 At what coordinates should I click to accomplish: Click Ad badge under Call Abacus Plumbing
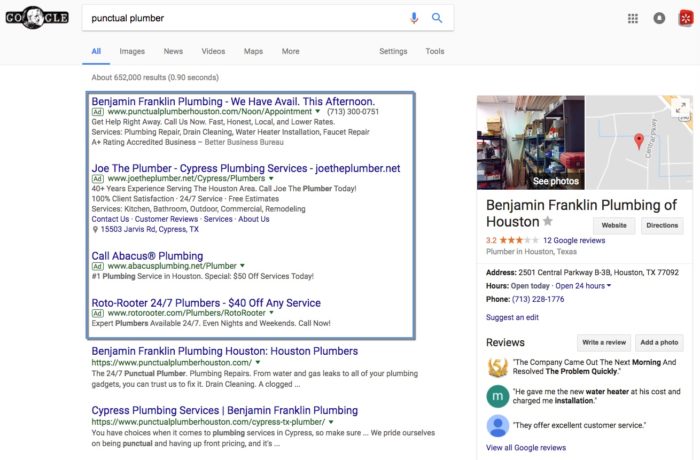click(98, 266)
